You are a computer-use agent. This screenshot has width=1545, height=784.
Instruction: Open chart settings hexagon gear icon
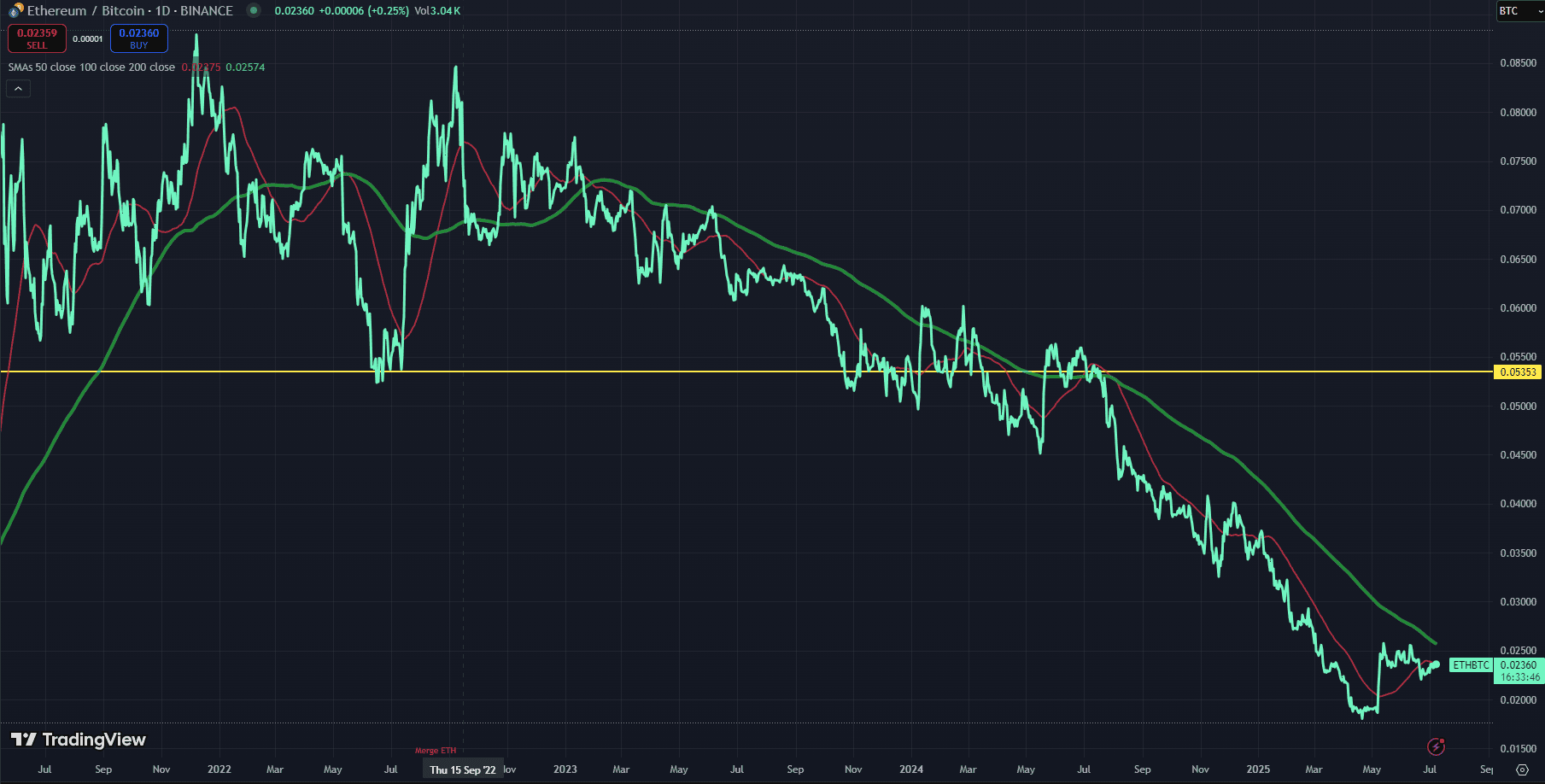coord(1522,769)
